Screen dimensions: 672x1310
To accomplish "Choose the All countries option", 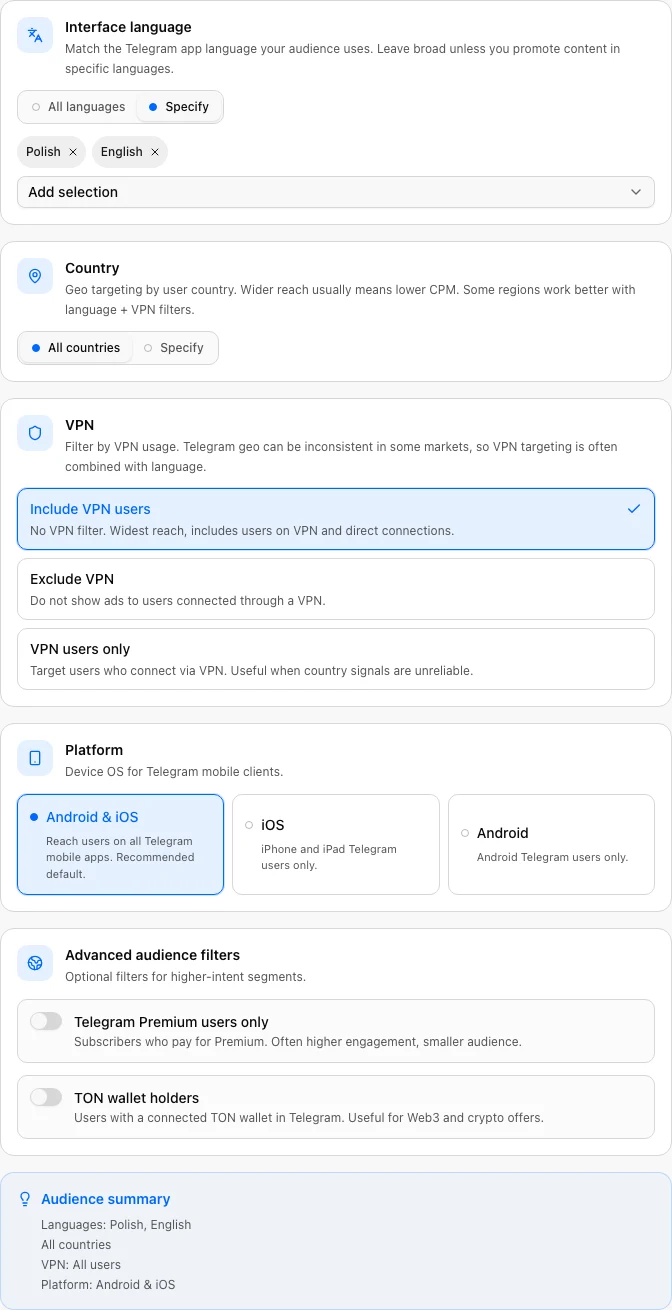I will (75, 348).
